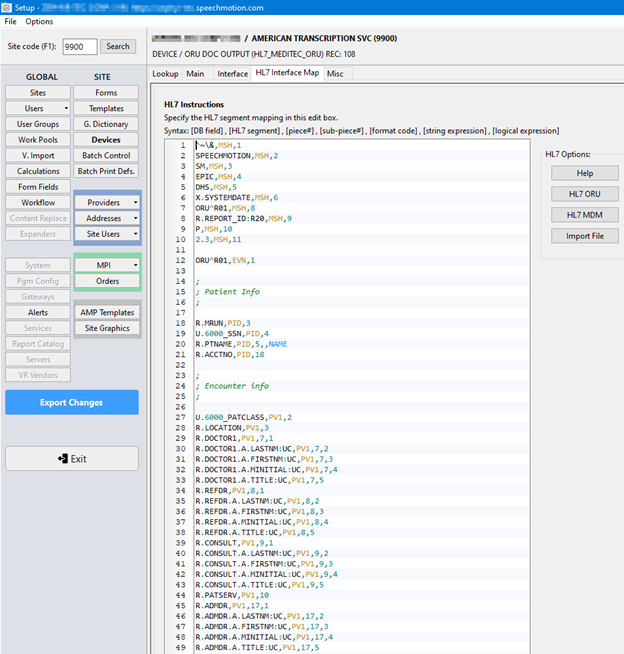Image resolution: width=624 pixels, height=654 pixels.
Task: Click the Exit button door icon
Action: point(63,459)
